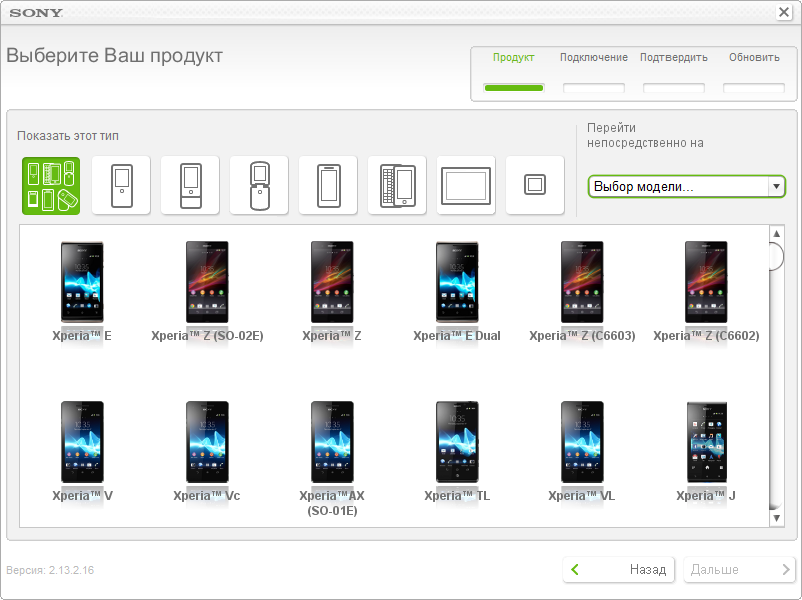The height and width of the screenshot is (600, 802).
Task: Go to the 'Подключение' step tab
Action: 594,57
